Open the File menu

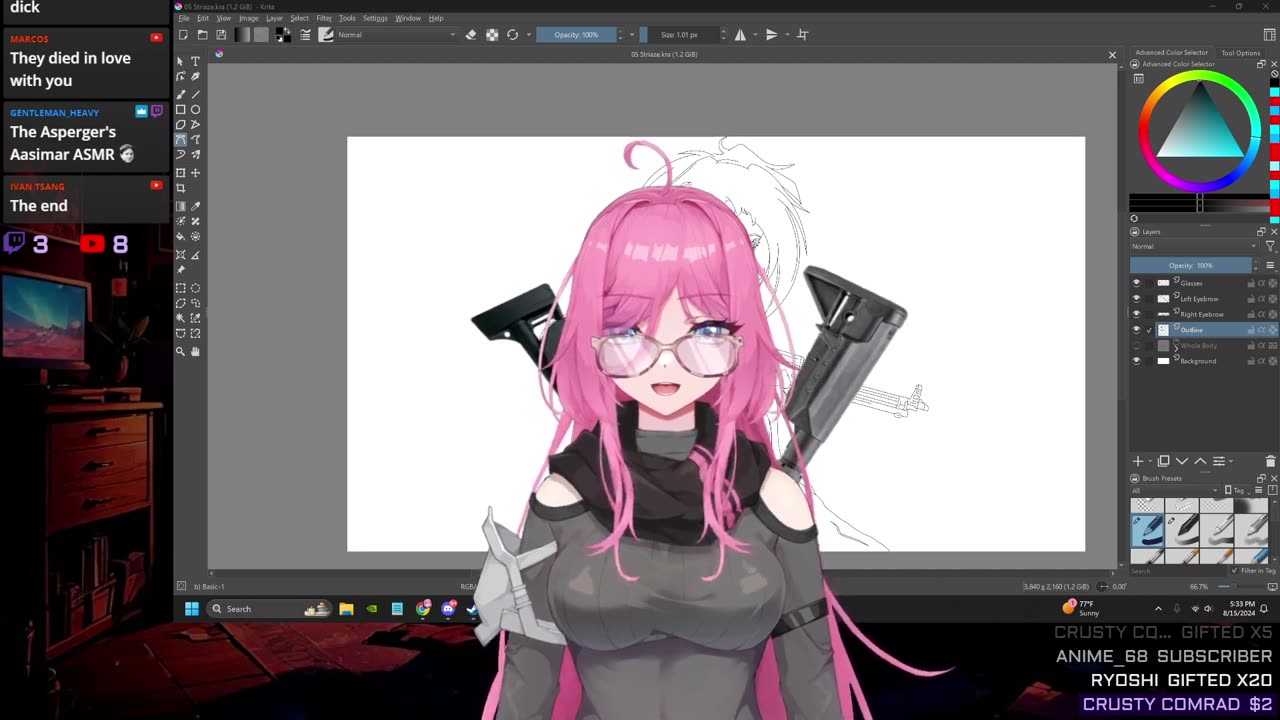pos(184,18)
